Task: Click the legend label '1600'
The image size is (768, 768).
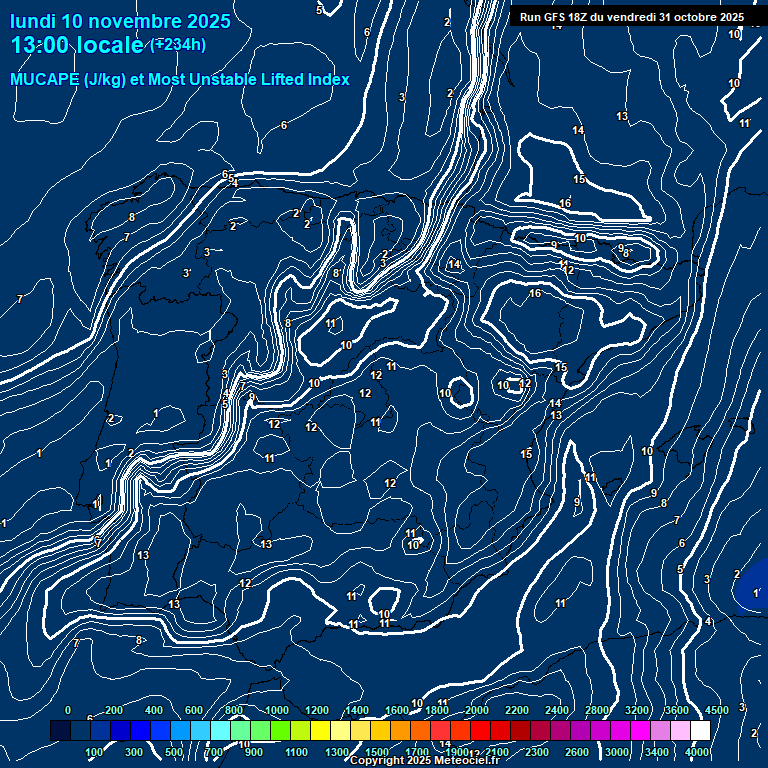Action: tap(397, 710)
